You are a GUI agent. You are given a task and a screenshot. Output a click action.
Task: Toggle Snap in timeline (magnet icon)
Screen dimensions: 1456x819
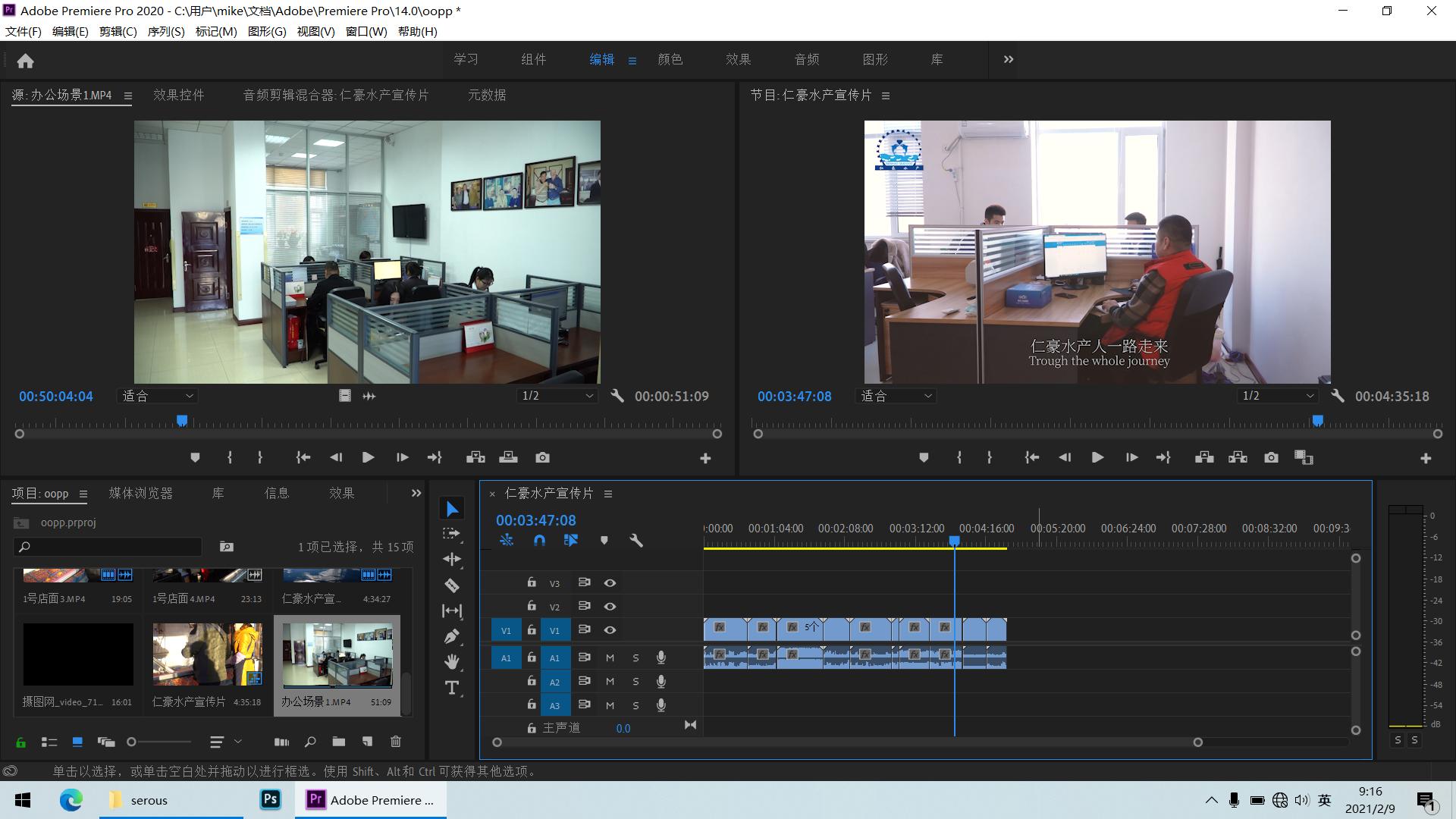[x=539, y=541]
